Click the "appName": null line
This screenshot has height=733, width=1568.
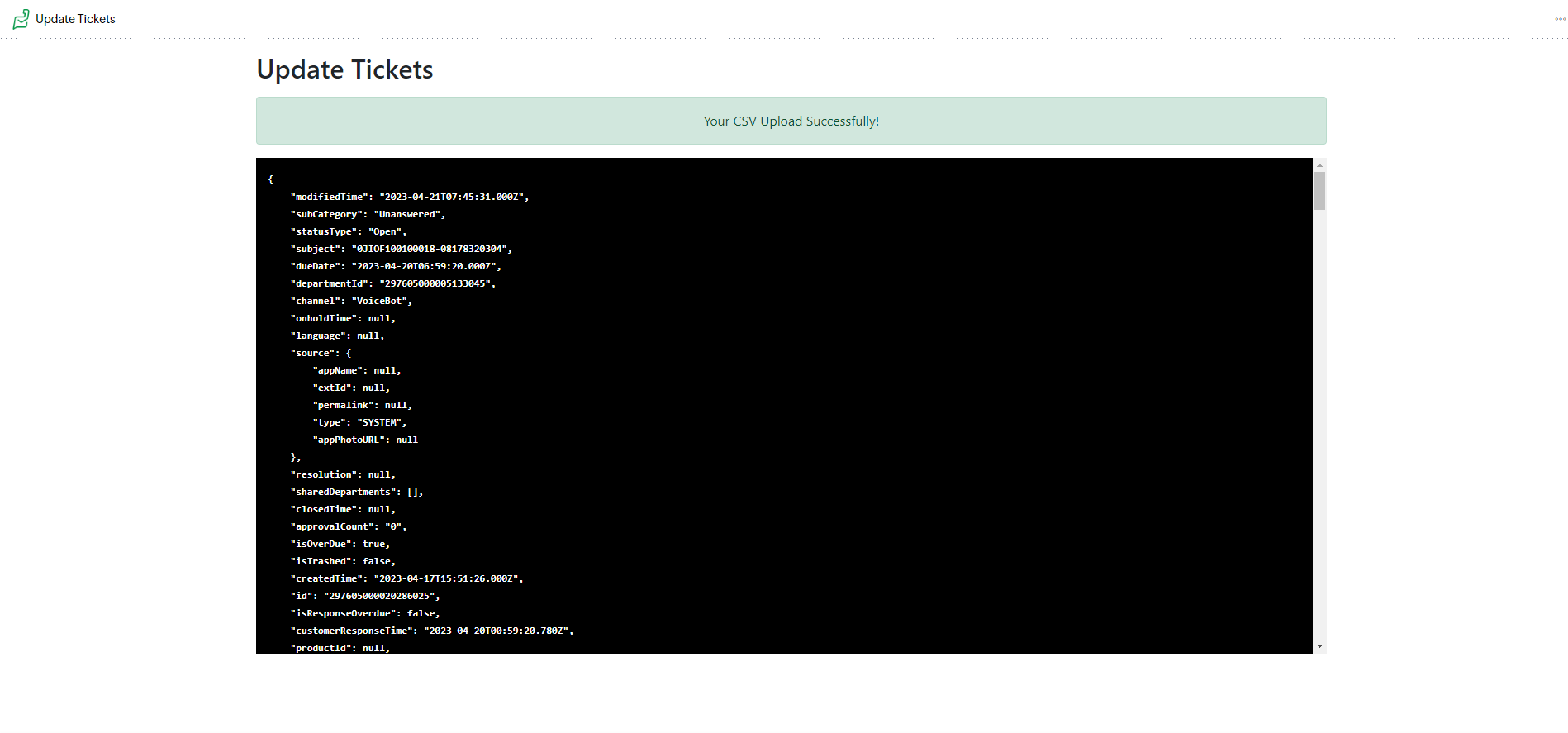tap(357, 370)
